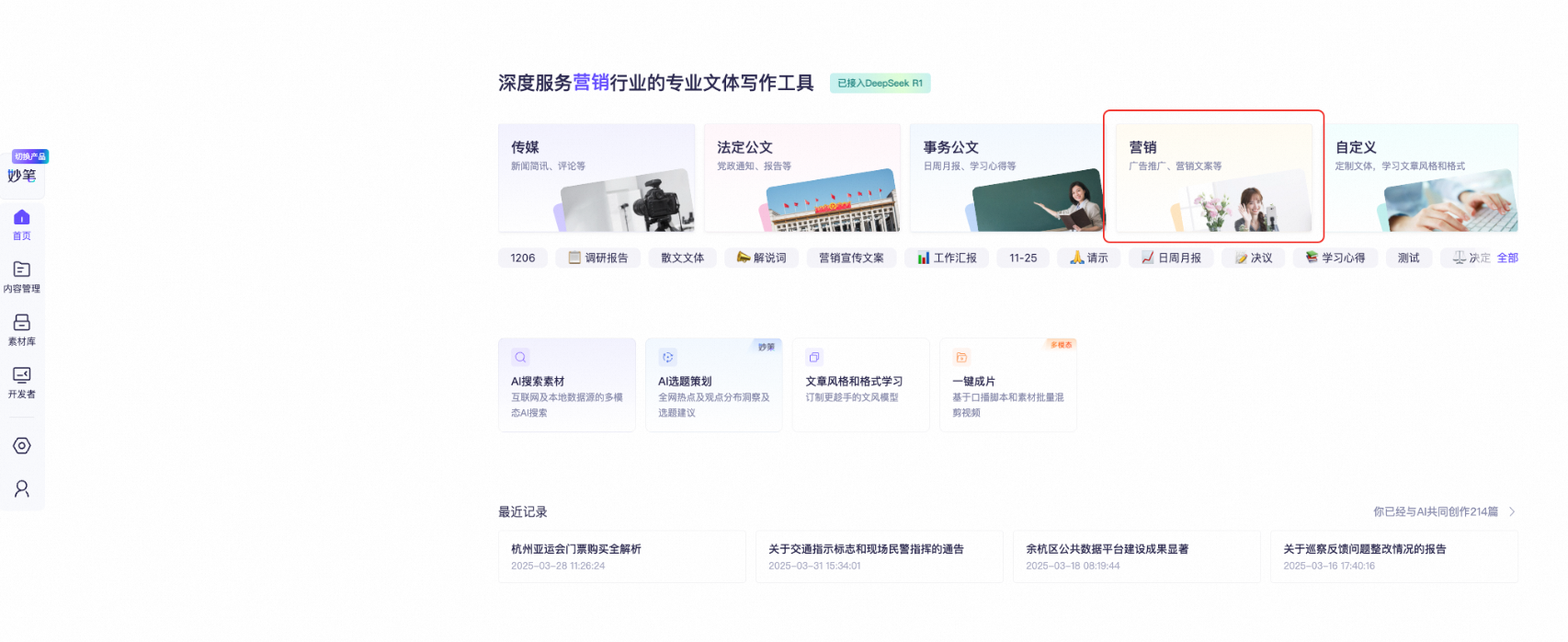This screenshot has height=642, width=1568.
Task: Choose the 学习心得 template tag
Action: point(1335,258)
